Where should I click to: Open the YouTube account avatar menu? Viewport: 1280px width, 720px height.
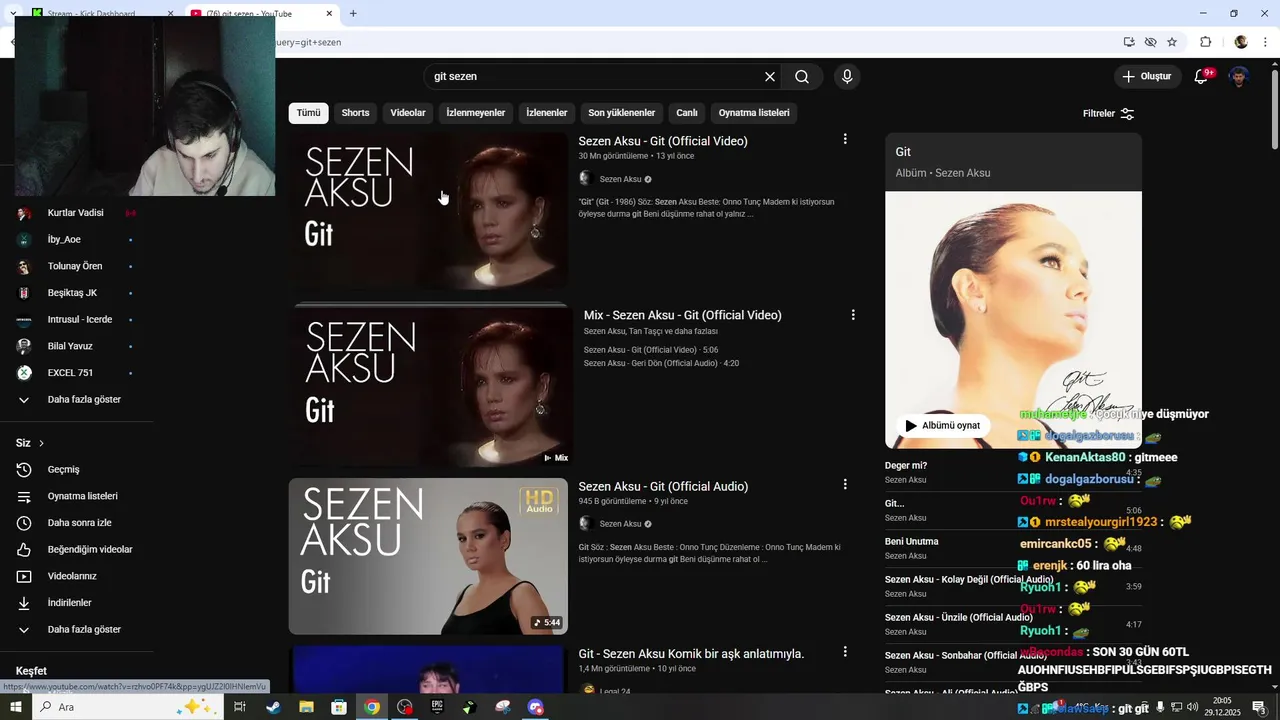pos(1239,77)
